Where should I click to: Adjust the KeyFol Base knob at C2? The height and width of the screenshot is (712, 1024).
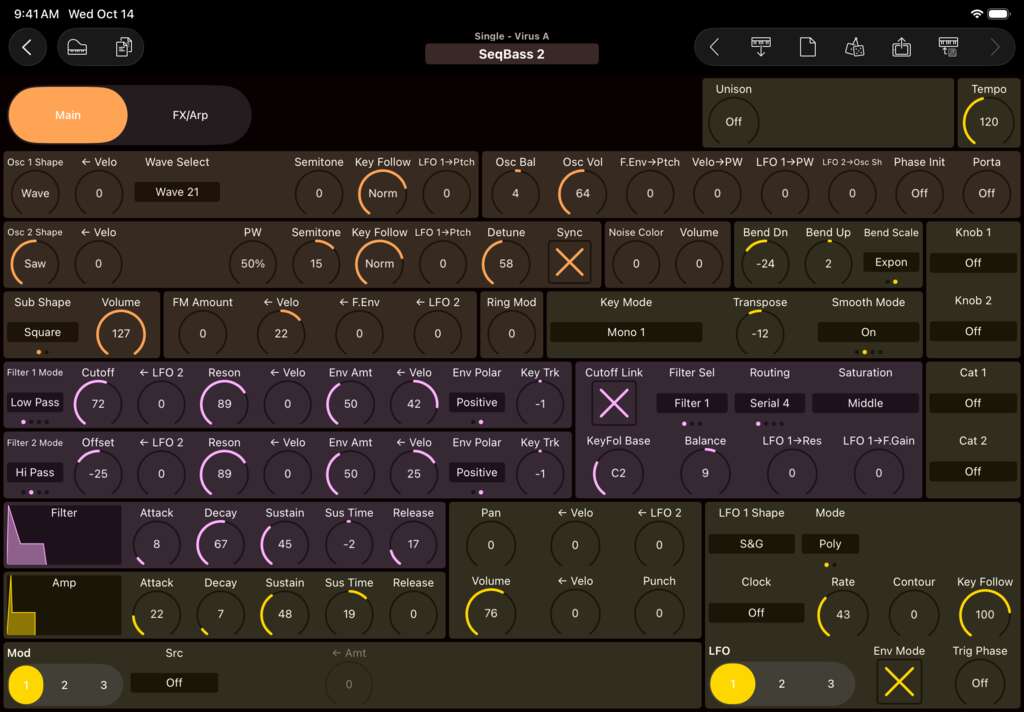coord(618,473)
